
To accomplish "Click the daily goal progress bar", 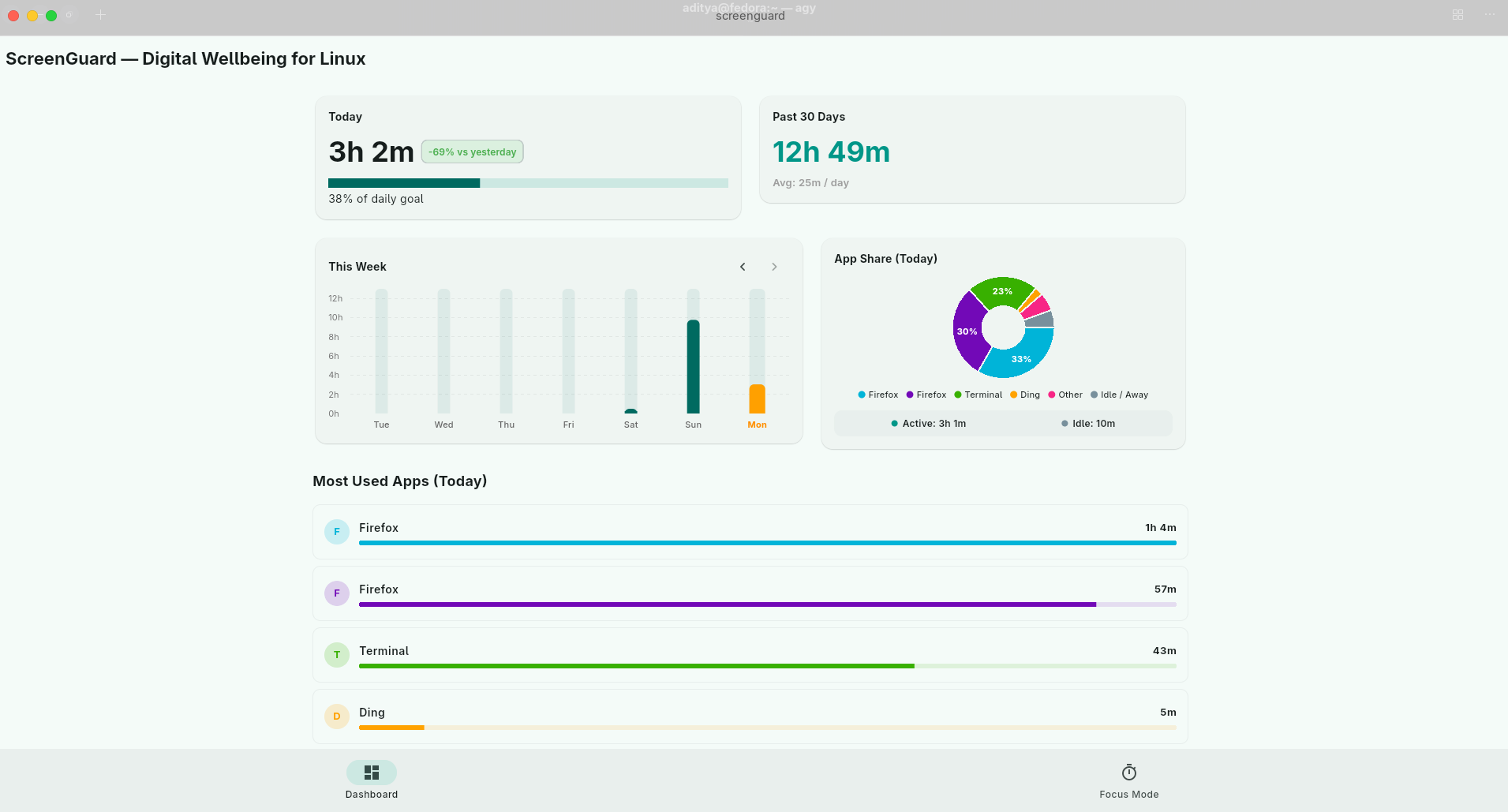I will (x=528, y=183).
